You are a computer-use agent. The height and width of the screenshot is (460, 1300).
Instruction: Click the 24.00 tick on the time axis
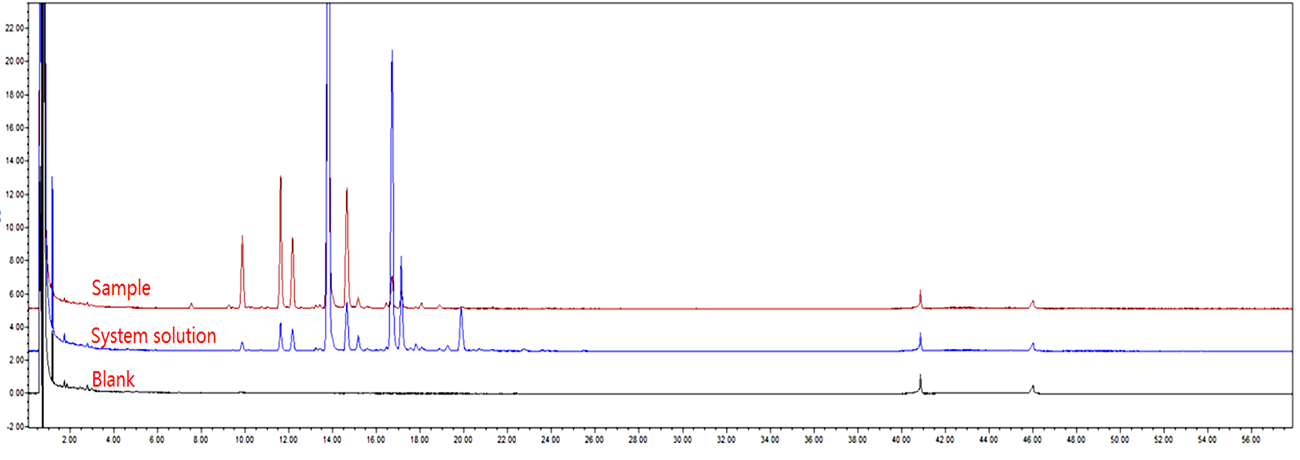pyautogui.click(x=551, y=438)
